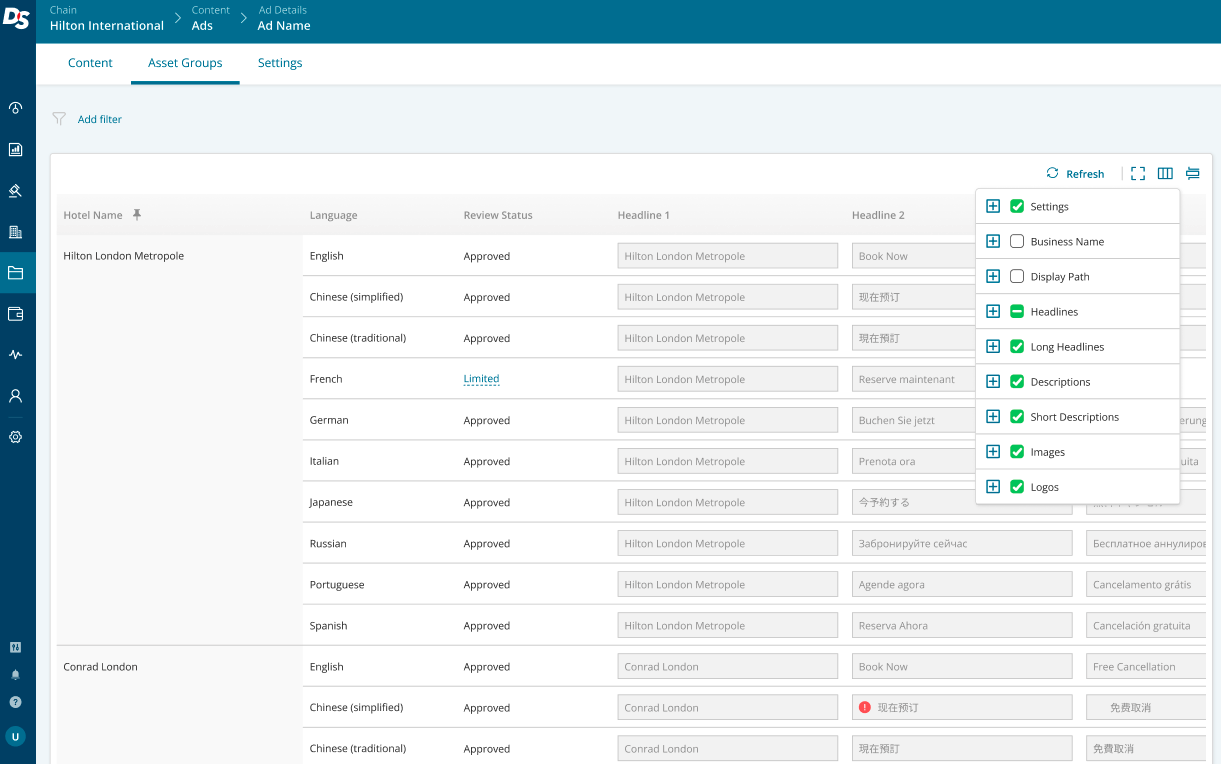The image size is (1221, 764).
Task: Open the hotels building icon in sidebar
Action: 15,232
